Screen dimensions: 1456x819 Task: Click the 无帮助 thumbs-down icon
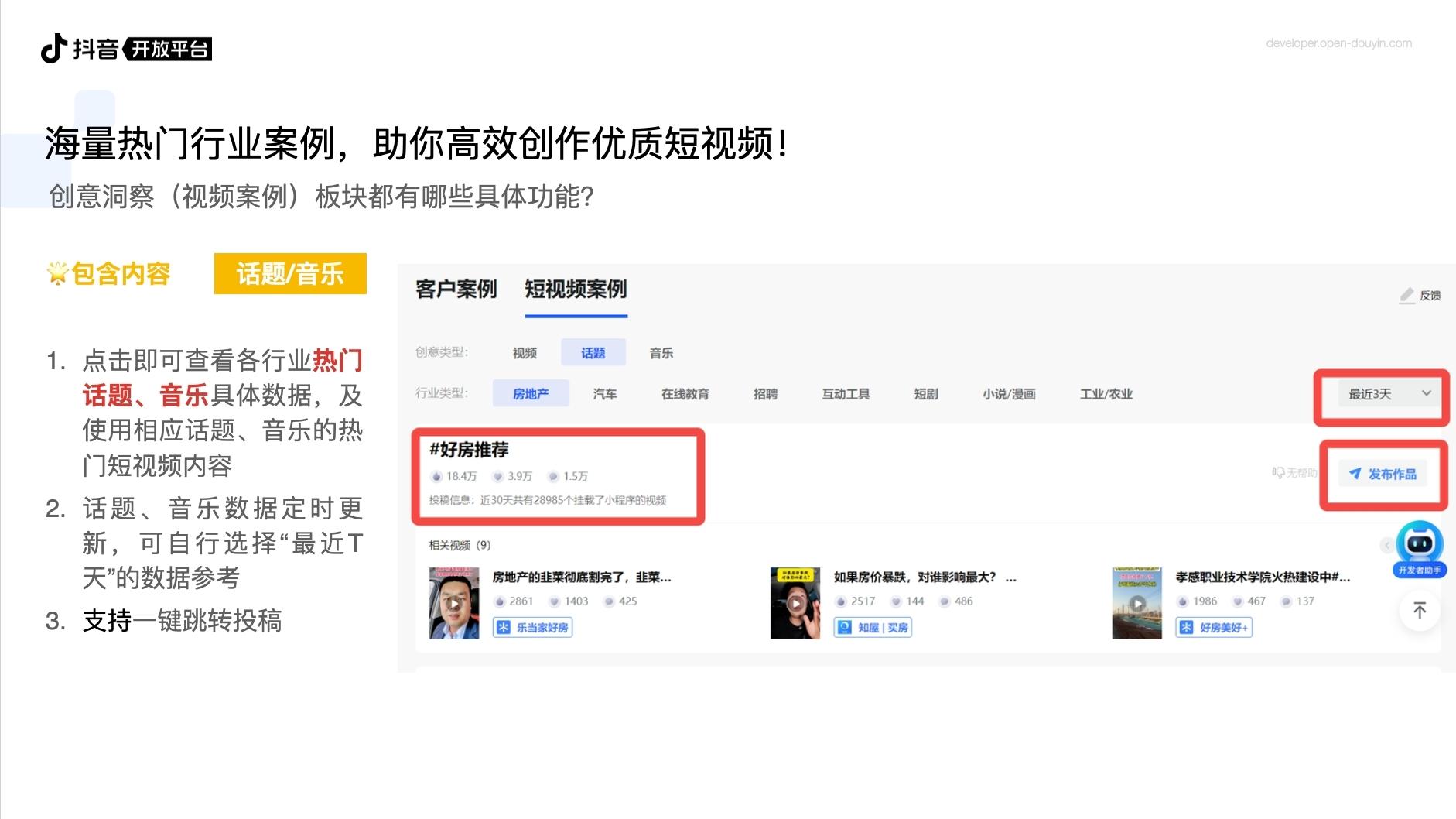click(1278, 473)
